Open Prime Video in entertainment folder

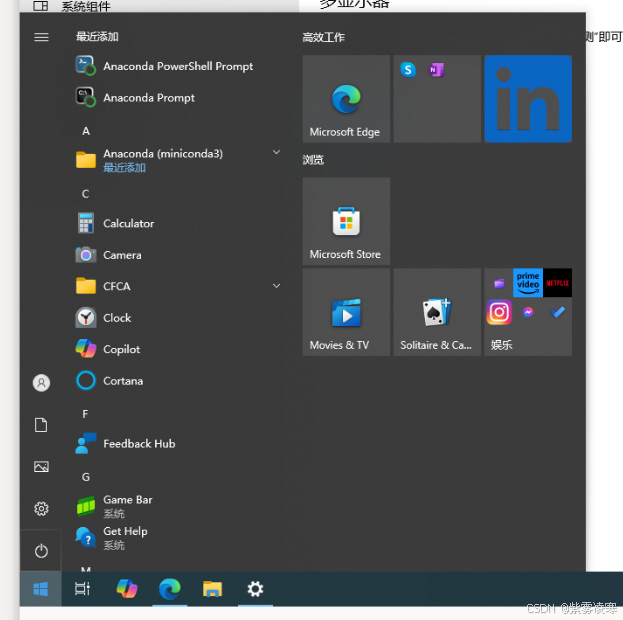pos(528,283)
